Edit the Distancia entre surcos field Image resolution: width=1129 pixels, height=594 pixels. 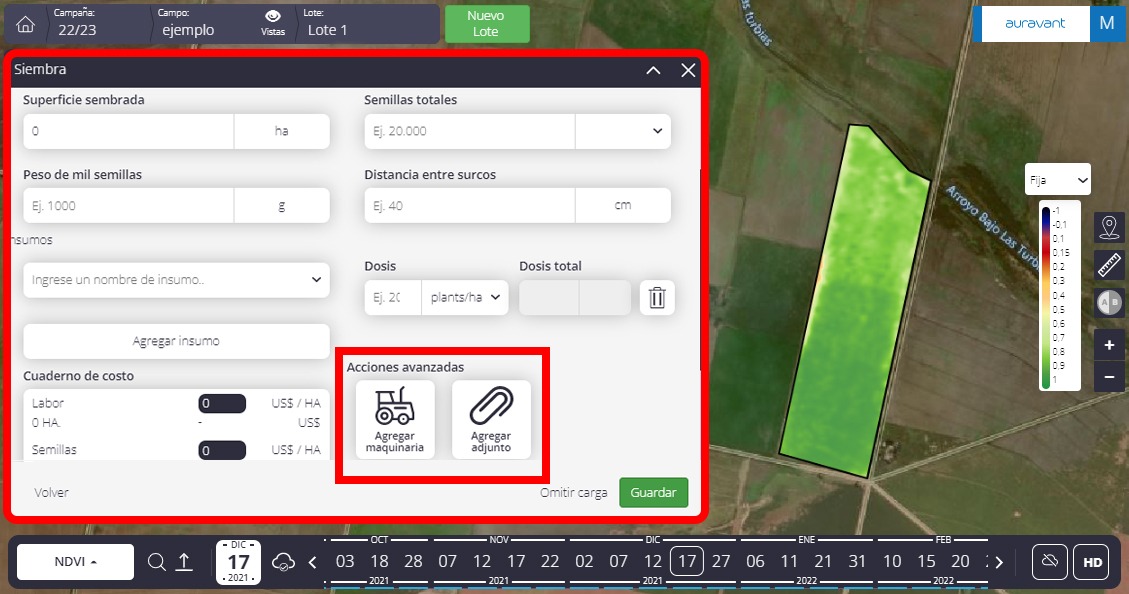point(470,206)
